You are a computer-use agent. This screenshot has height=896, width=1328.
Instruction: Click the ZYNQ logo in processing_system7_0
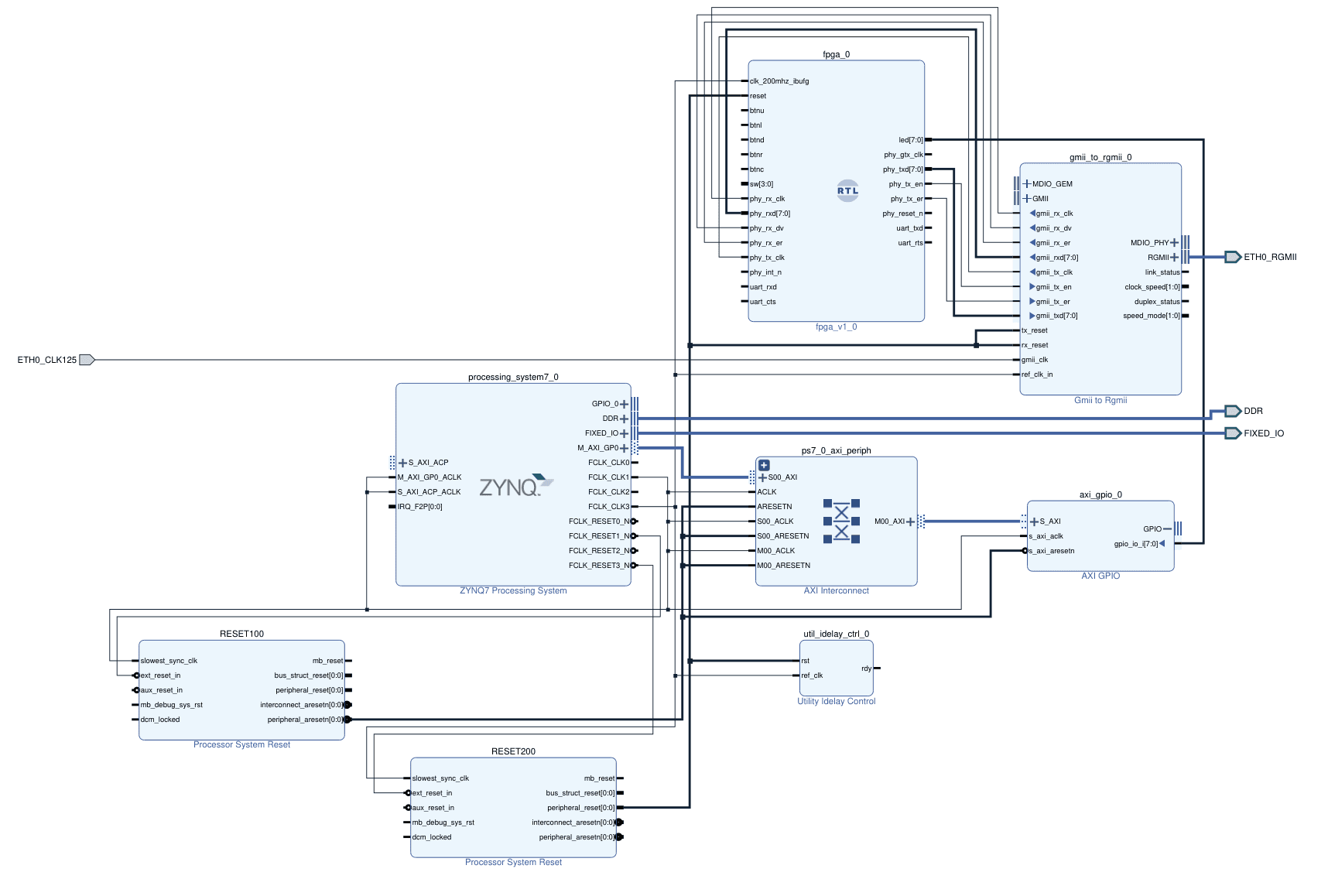[516, 486]
